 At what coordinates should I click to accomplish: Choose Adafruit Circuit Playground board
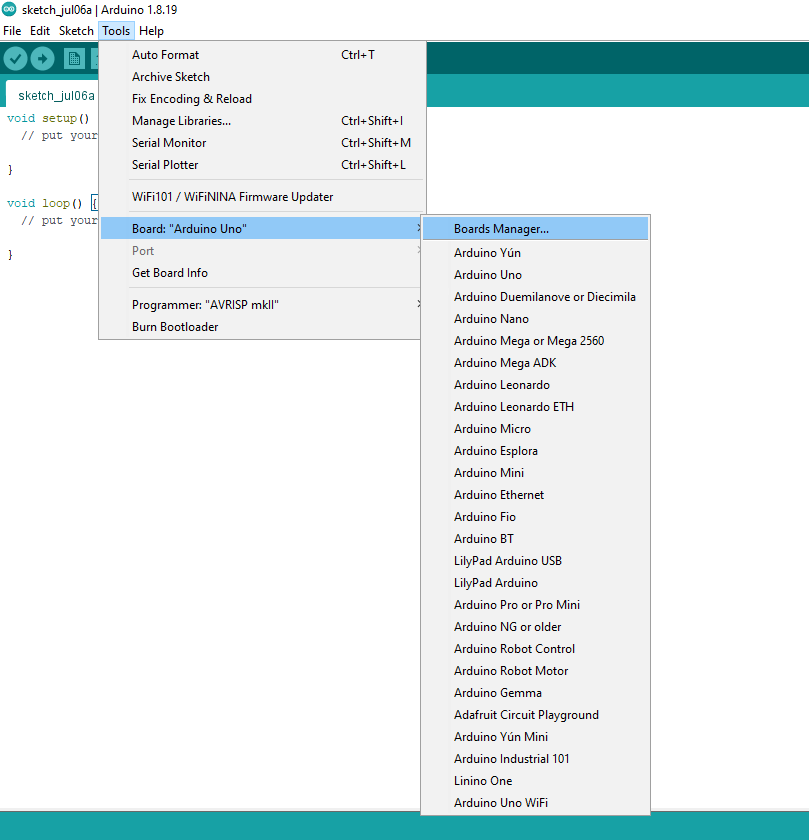(535, 715)
